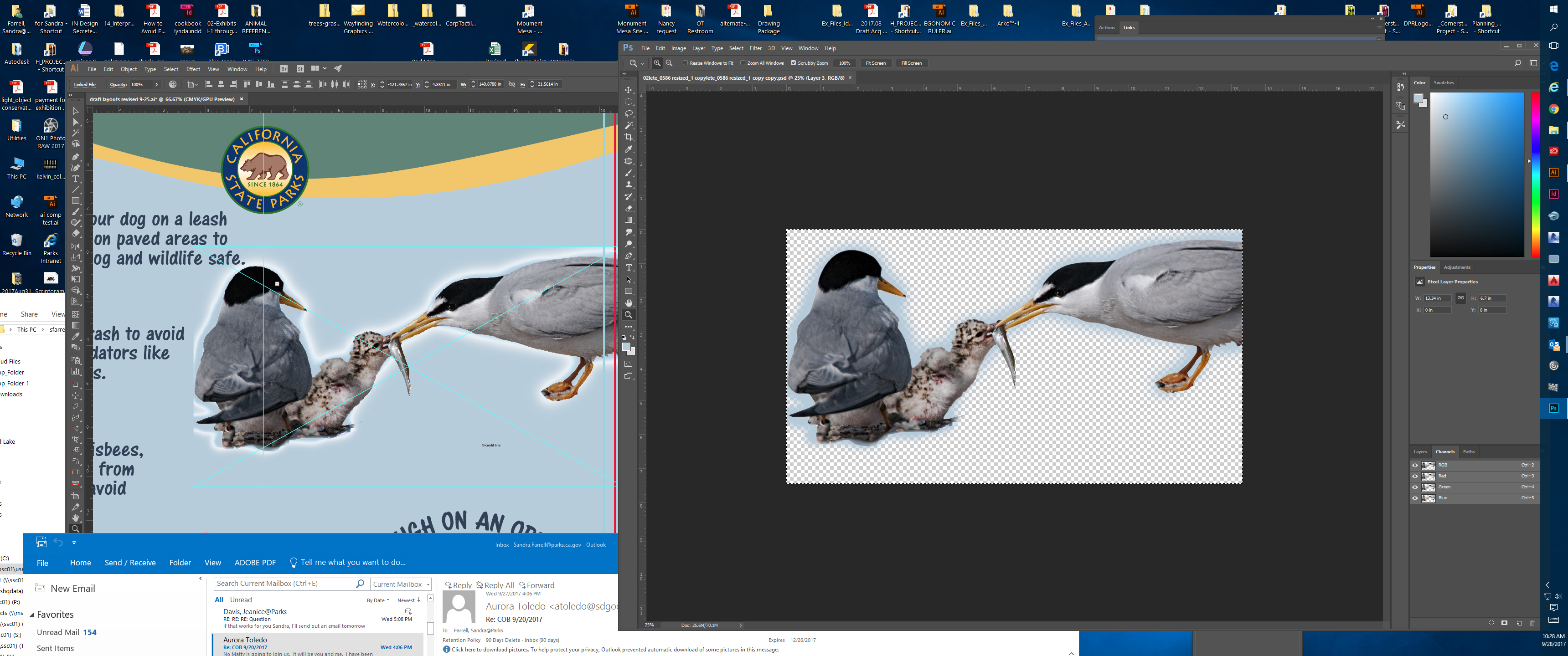This screenshot has width=1568, height=656.
Task: Expand Photoshop's status bar info arrow
Action: coord(740,625)
